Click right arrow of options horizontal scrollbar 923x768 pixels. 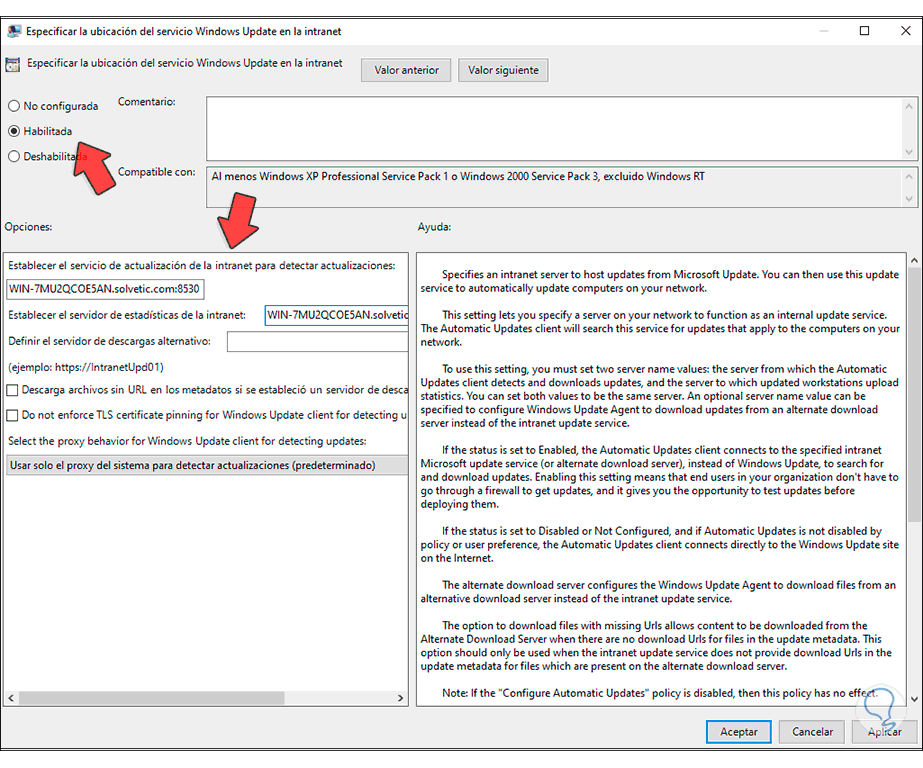pos(400,698)
